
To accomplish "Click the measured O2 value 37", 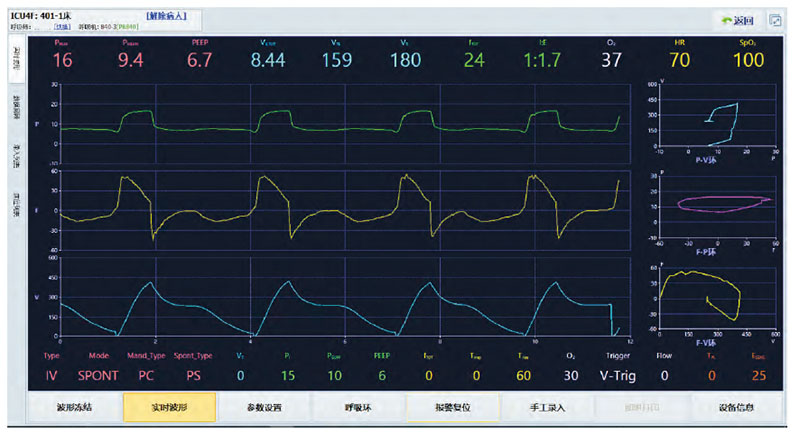I will pyautogui.click(x=611, y=60).
